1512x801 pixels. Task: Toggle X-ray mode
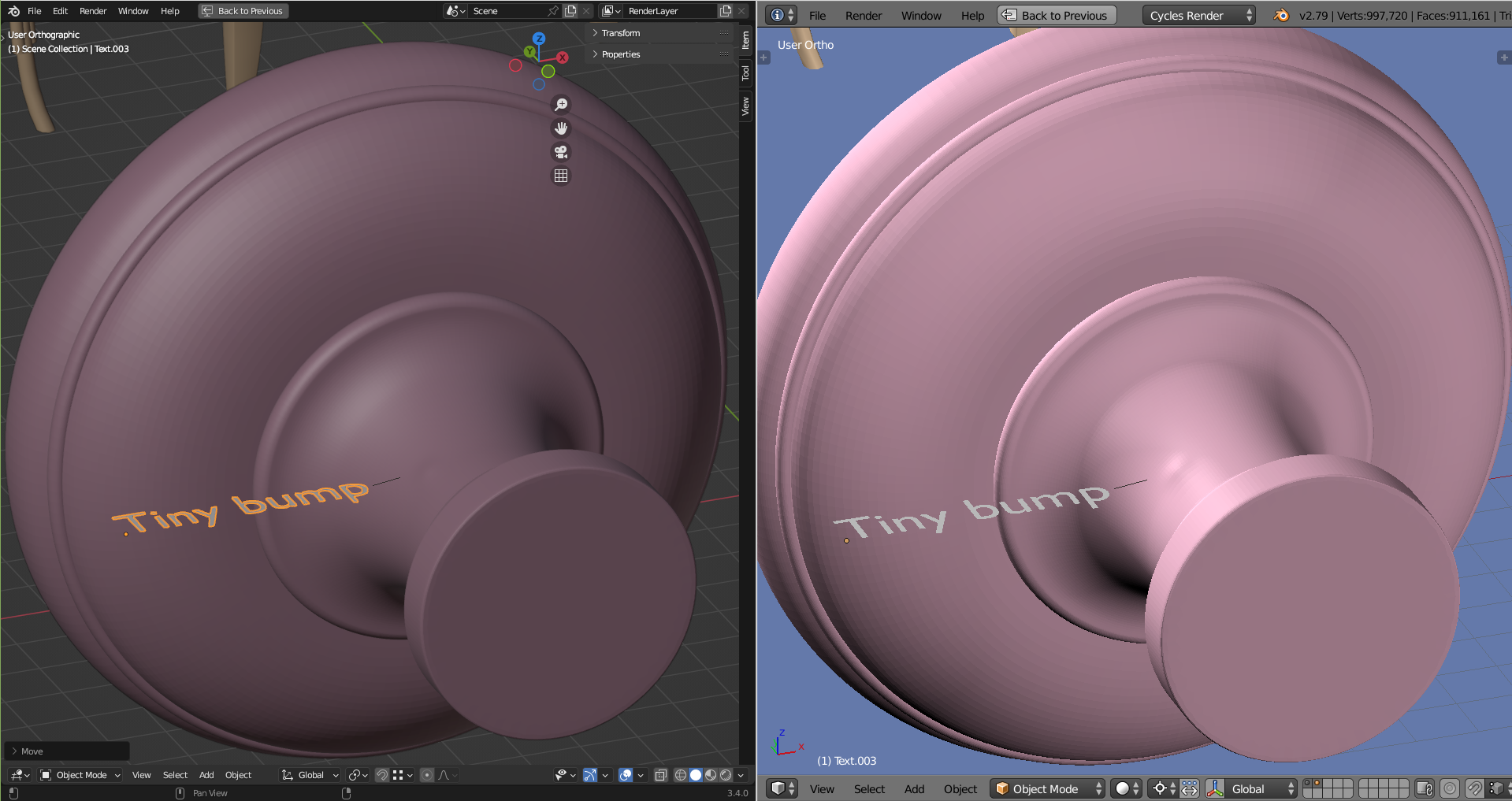(x=661, y=775)
